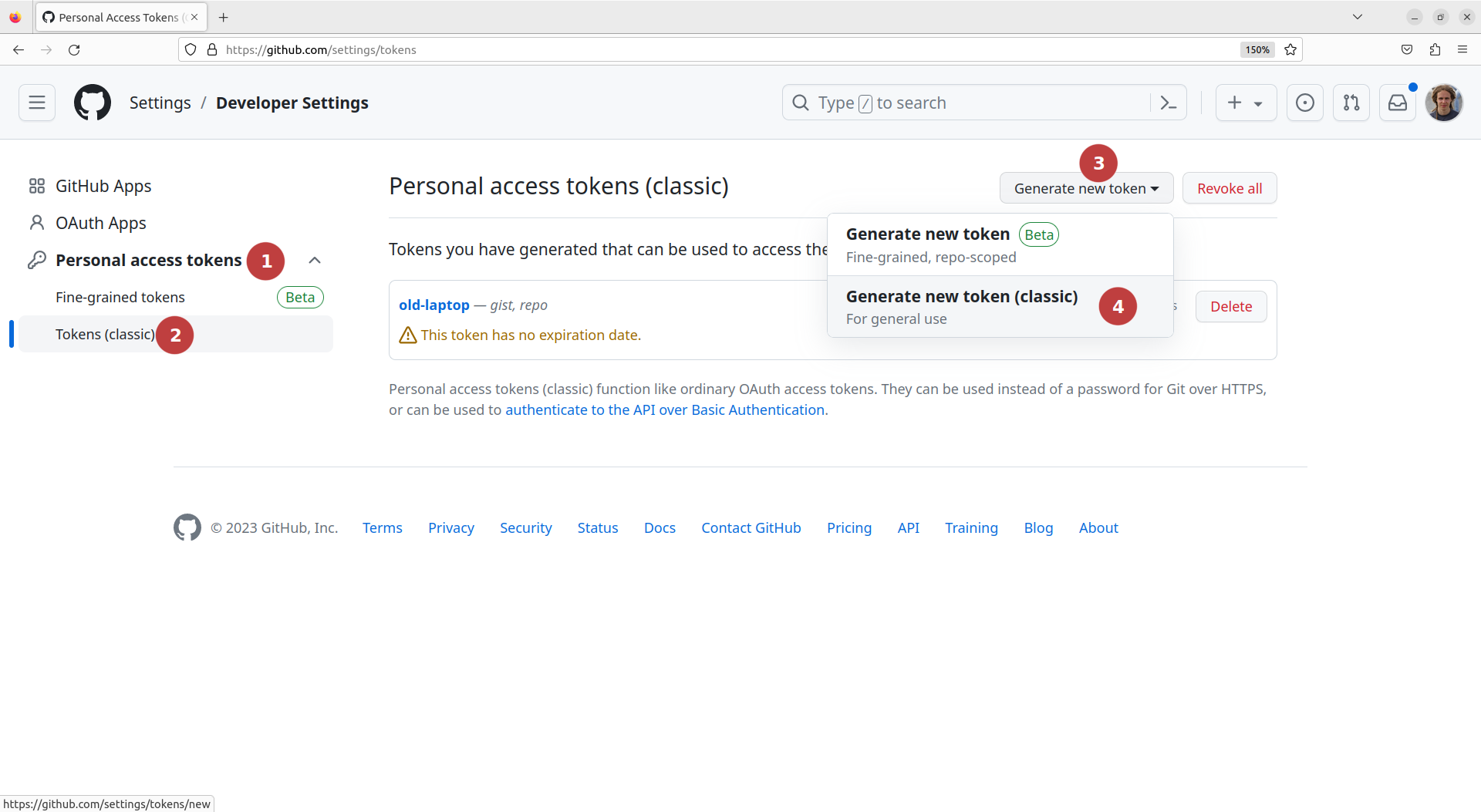Open Pricing footer link
The height and width of the screenshot is (812, 1481).
click(x=849, y=527)
